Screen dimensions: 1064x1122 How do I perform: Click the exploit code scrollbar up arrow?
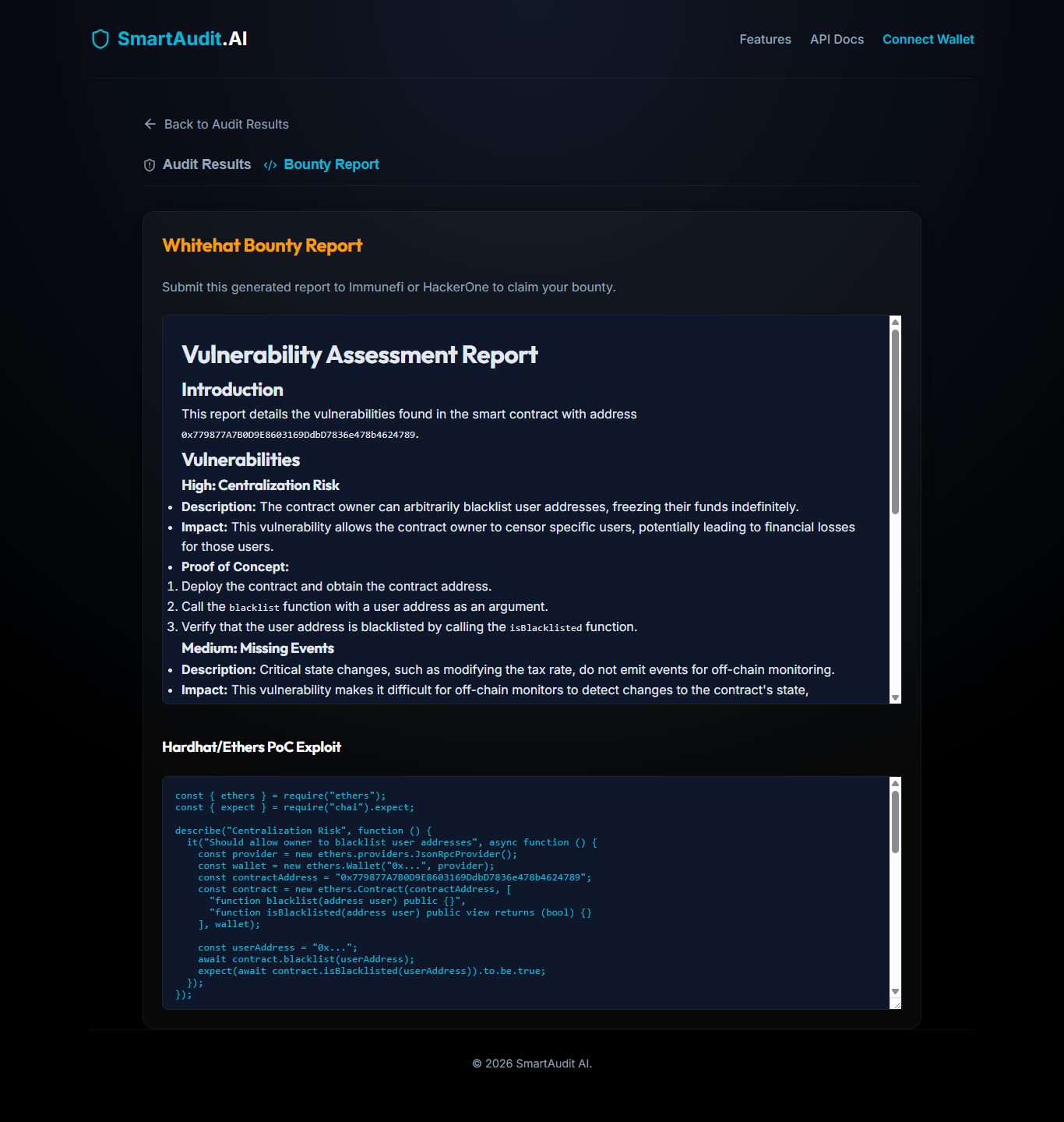coord(895,783)
